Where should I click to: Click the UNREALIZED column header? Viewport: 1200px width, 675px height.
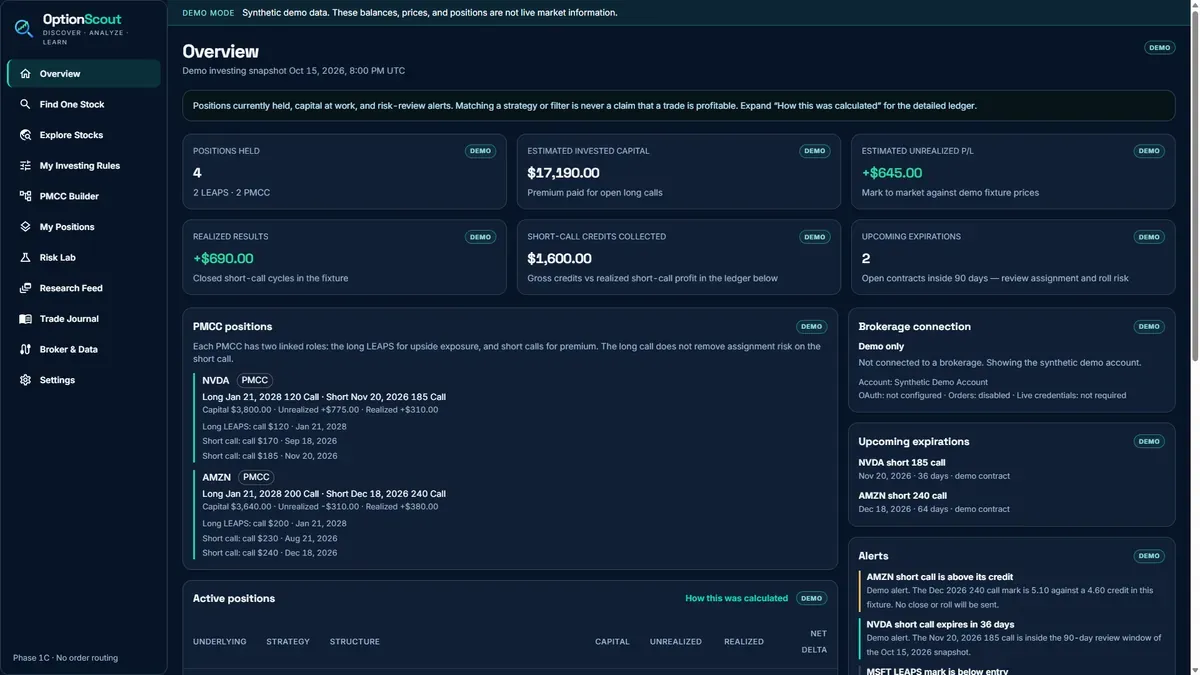tap(676, 641)
